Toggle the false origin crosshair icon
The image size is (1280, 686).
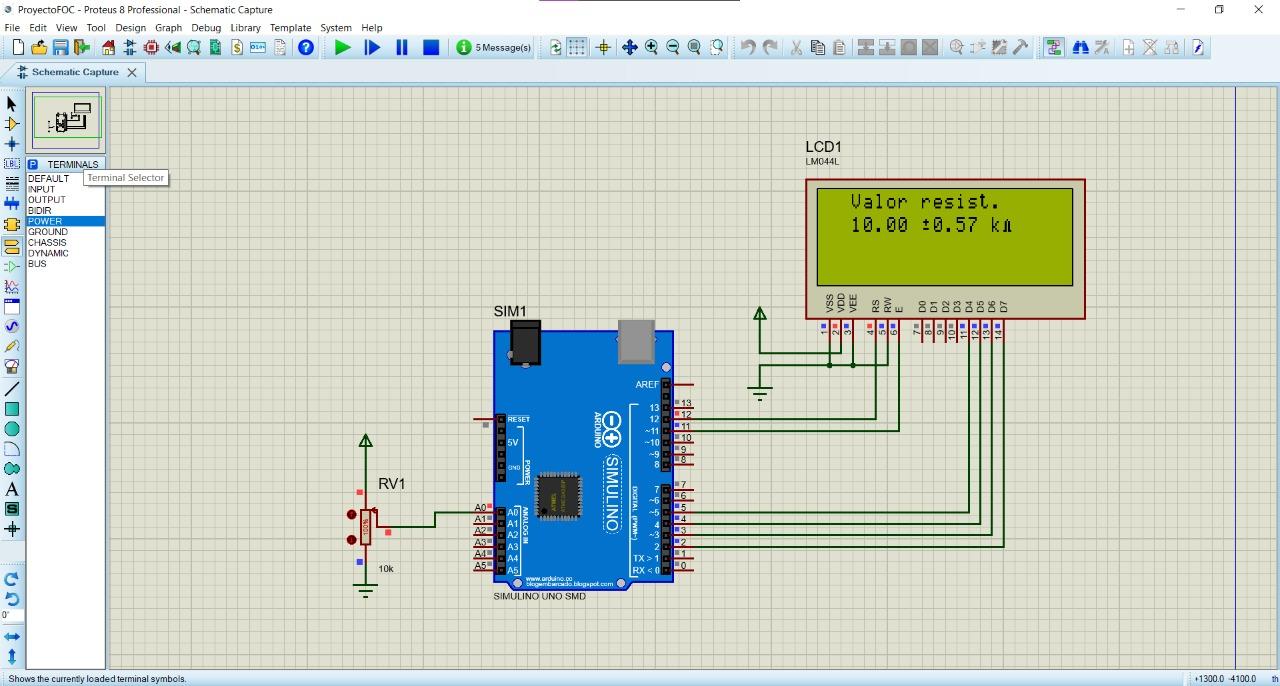tap(603, 47)
